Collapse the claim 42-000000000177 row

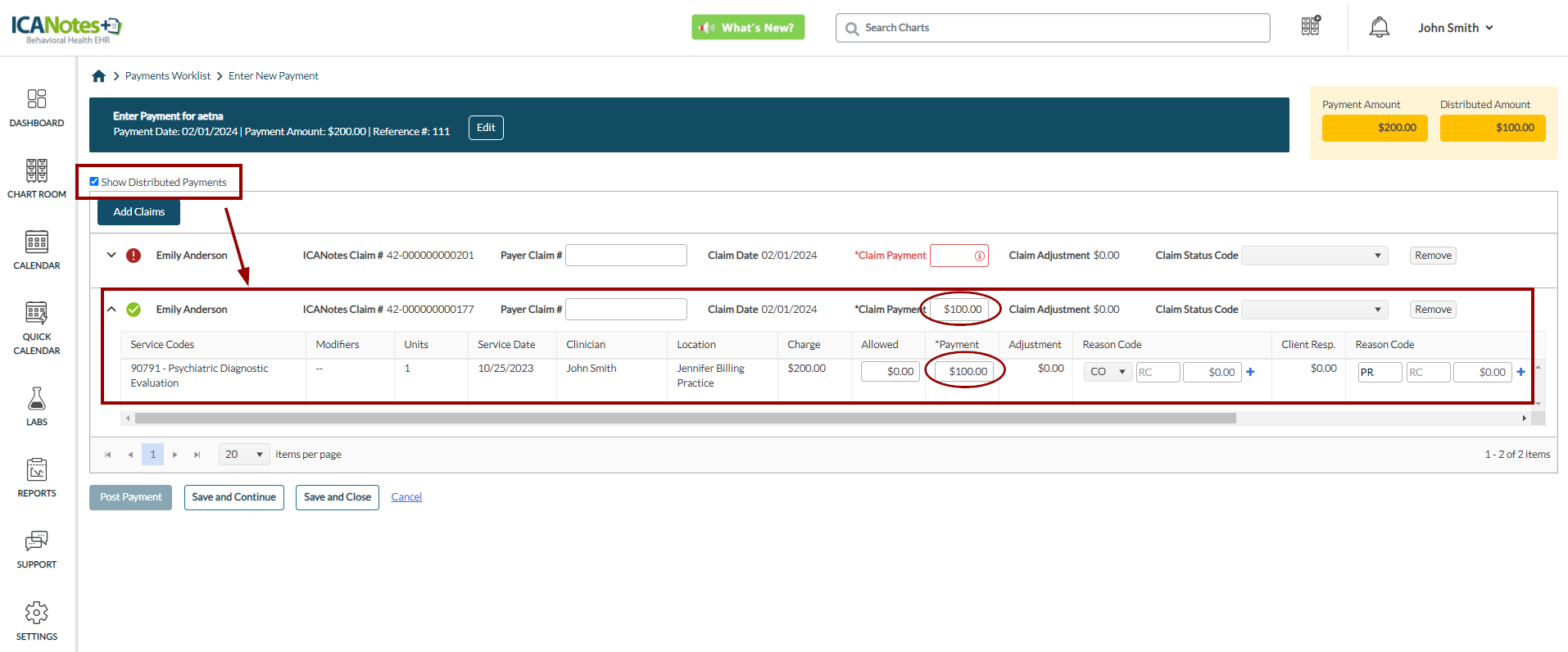111,309
